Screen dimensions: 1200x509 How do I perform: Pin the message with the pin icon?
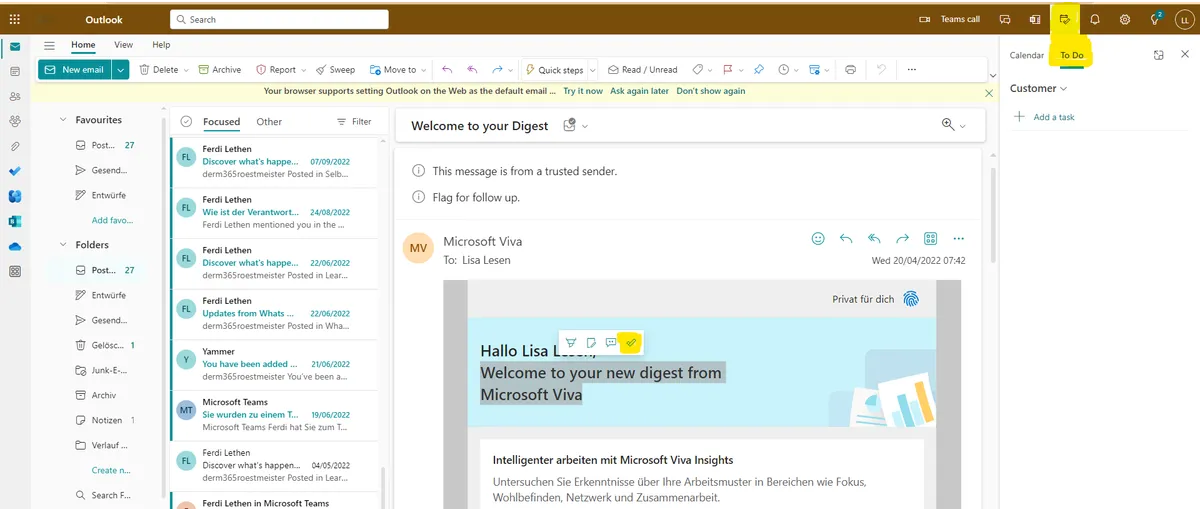pyautogui.click(x=759, y=70)
